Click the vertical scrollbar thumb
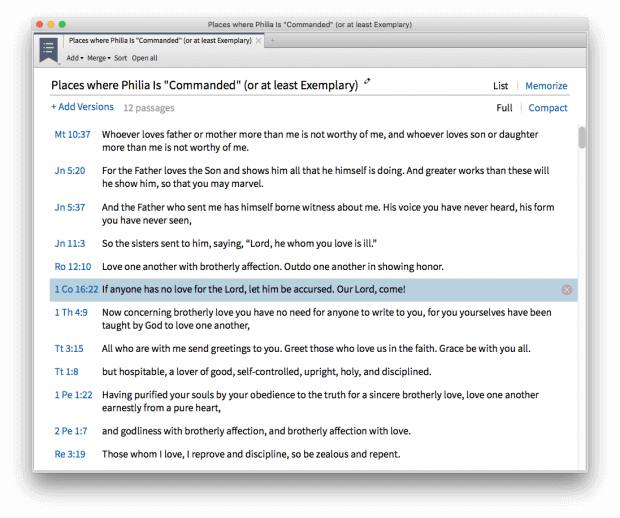 click(581, 138)
